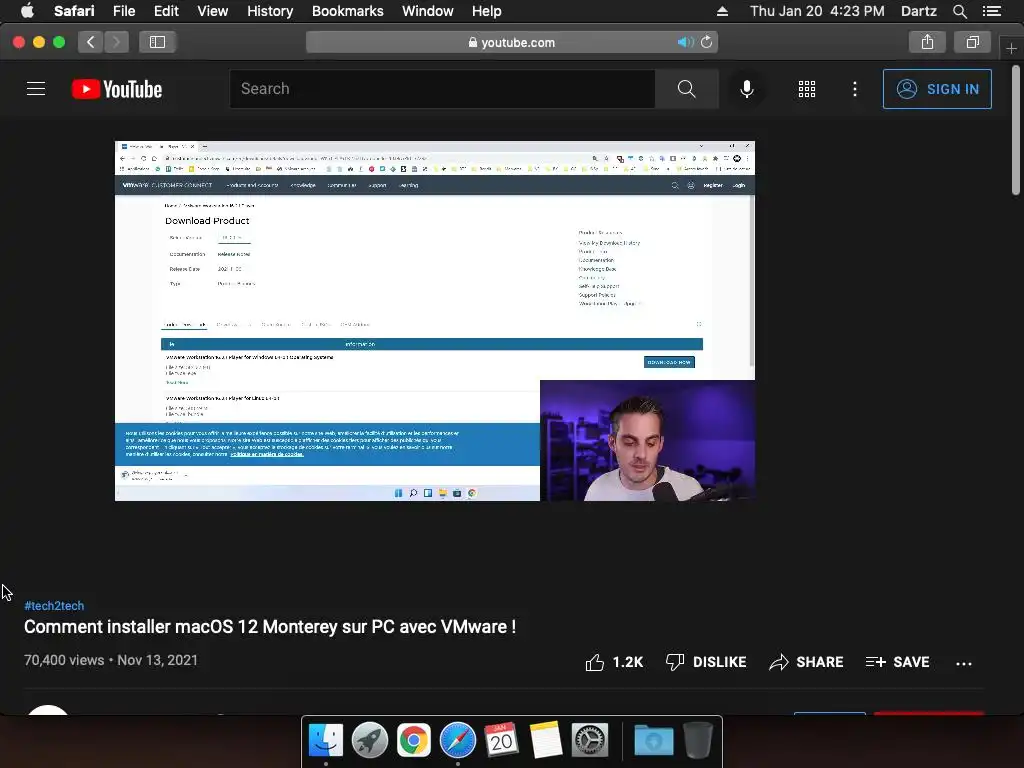1024x768 pixels.
Task: Click the 70,400 views date line
Action: pos(111,660)
